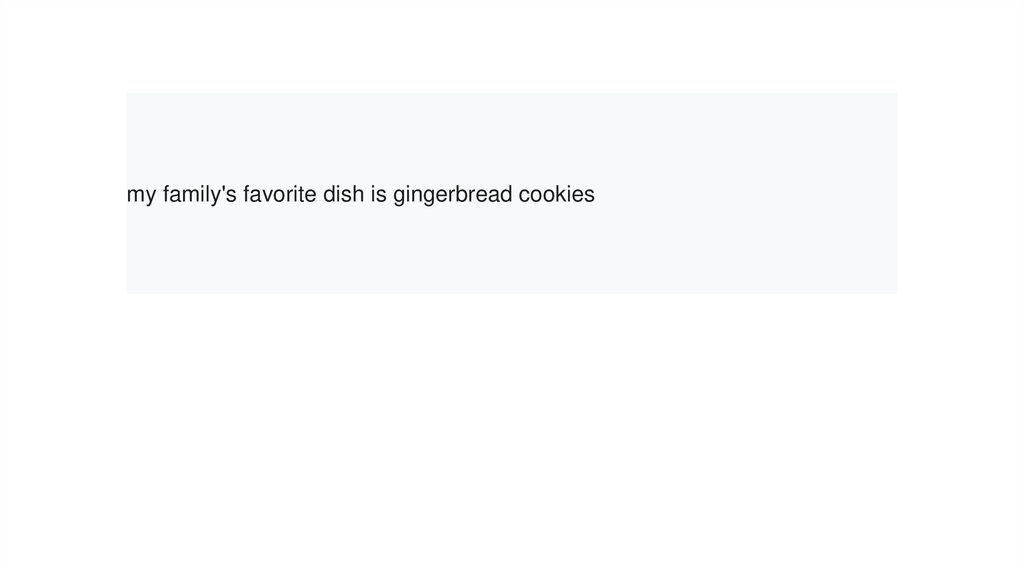Screen dimensions: 1024x574
Task: Click the word "gingerbread" in the sentence
Action: tap(452, 195)
